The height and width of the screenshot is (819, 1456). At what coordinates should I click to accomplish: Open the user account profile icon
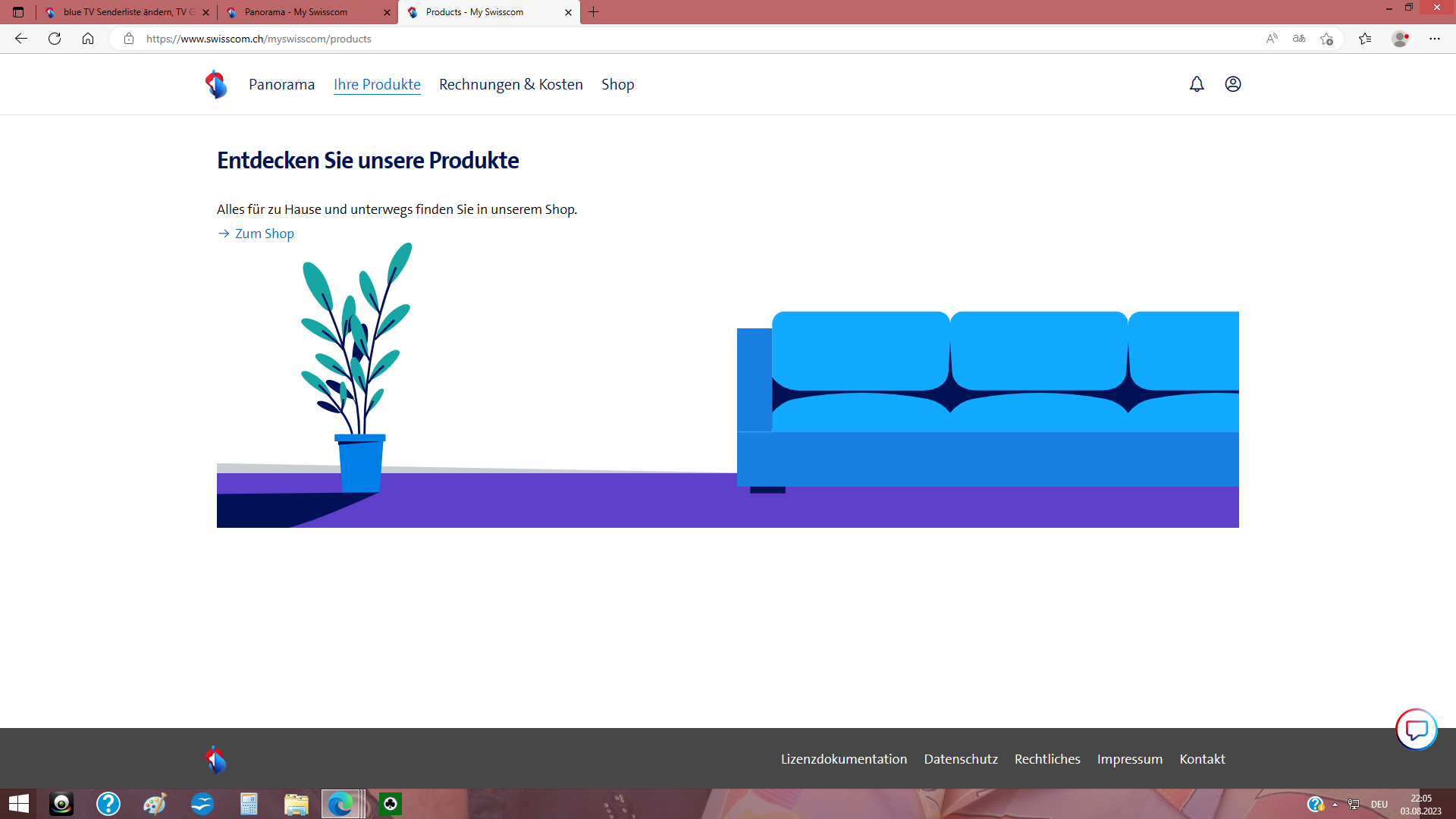click(x=1233, y=84)
